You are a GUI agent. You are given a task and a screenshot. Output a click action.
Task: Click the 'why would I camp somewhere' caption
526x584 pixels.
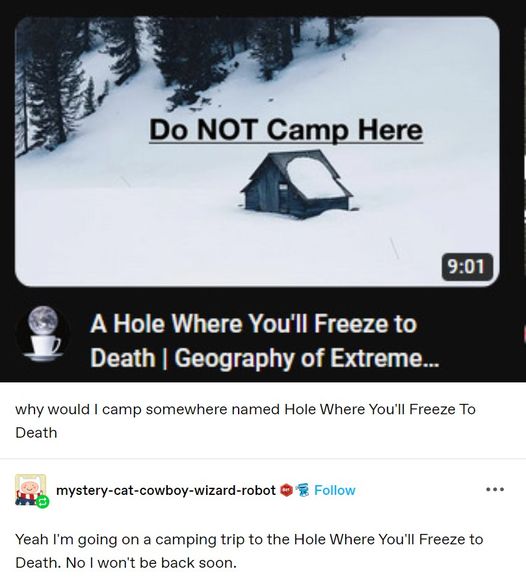(x=245, y=421)
